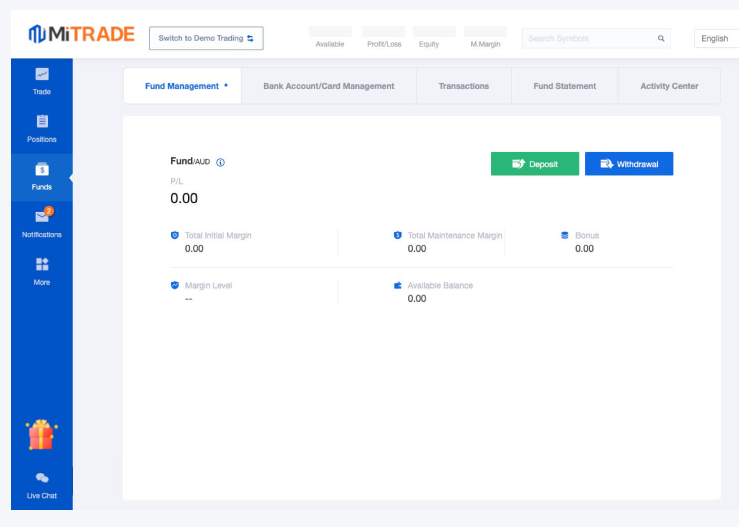The height and width of the screenshot is (527, 739).
Task: Click the info icon beside Fund/AUD
Action: (x=221, y=162)
